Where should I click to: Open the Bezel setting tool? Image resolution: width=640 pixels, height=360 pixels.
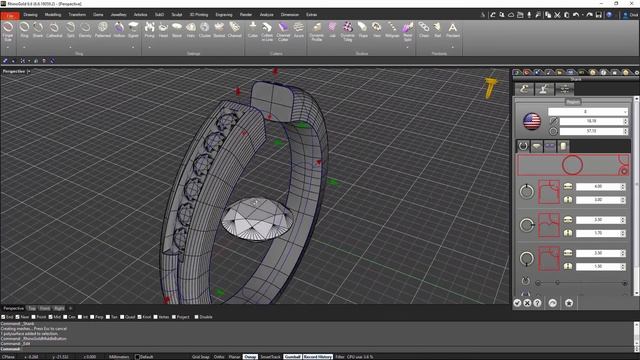[x=176, y=30]
